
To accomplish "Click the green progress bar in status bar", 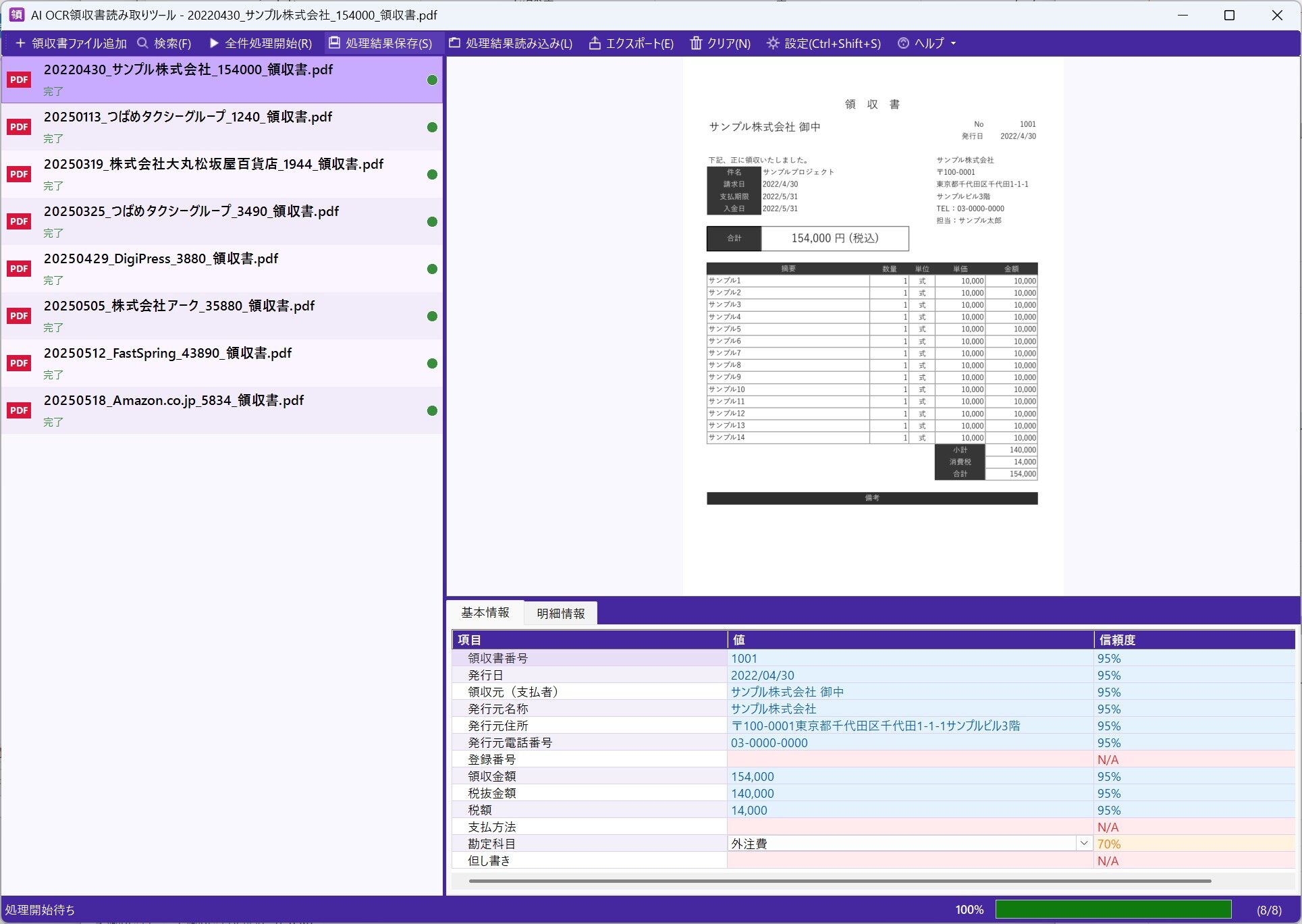I will point(1112,909).
